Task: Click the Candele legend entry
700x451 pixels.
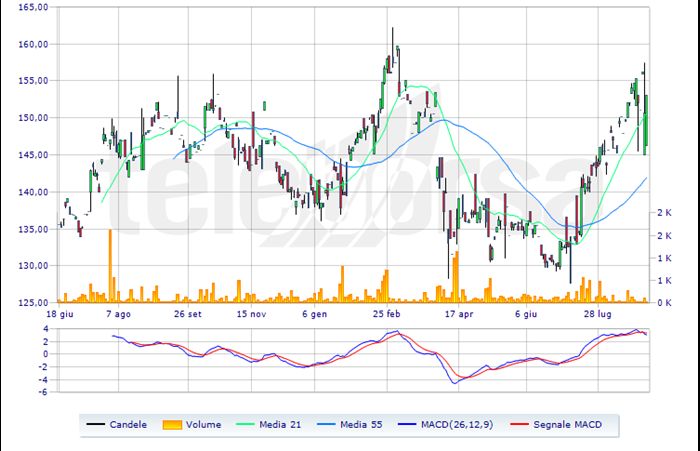Action: pos(117,424)
